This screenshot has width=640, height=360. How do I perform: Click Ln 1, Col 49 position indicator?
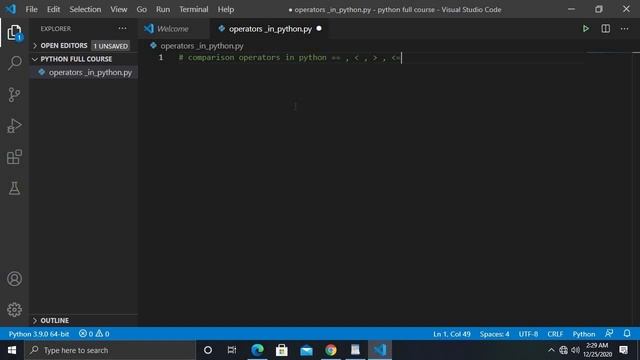point(451,334)
